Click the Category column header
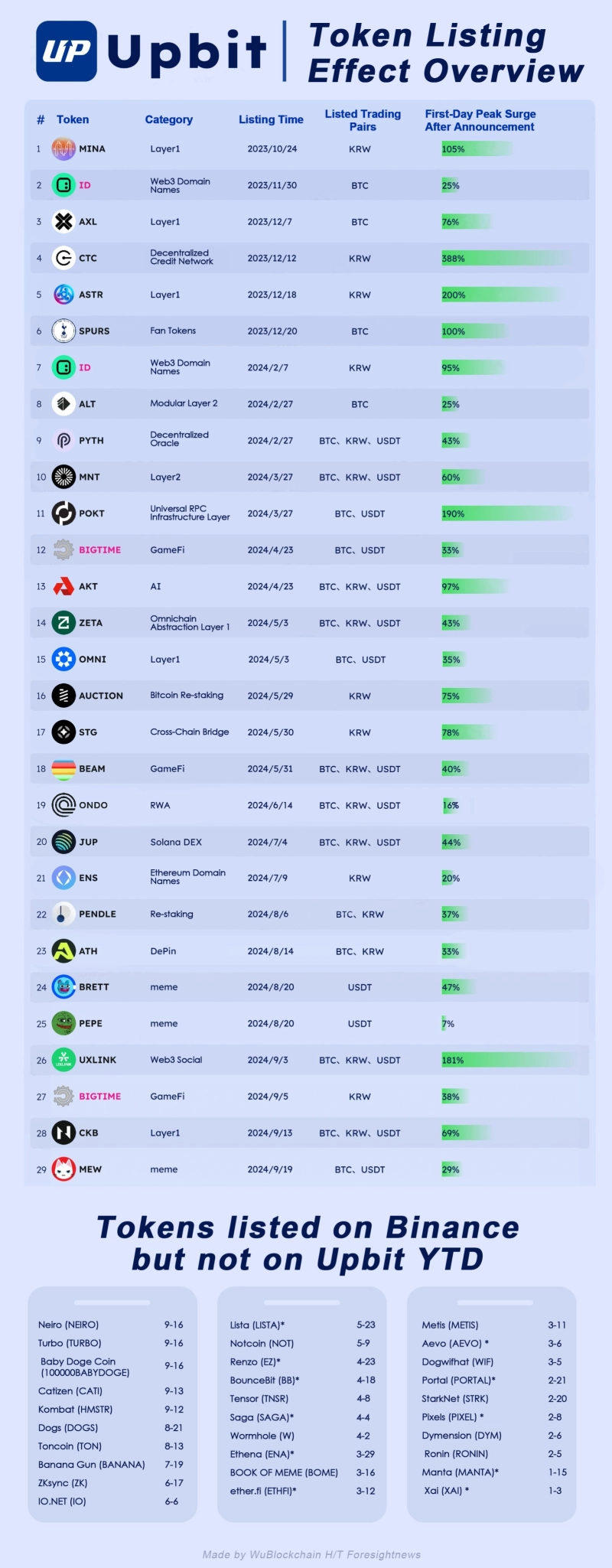612x1568 pixels. (169, 119)
